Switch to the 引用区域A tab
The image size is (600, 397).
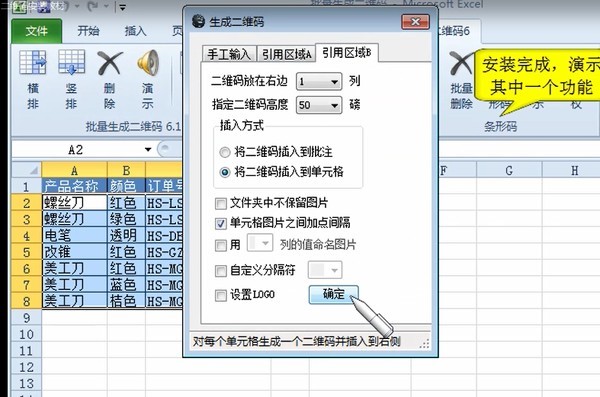coord(286,54)
